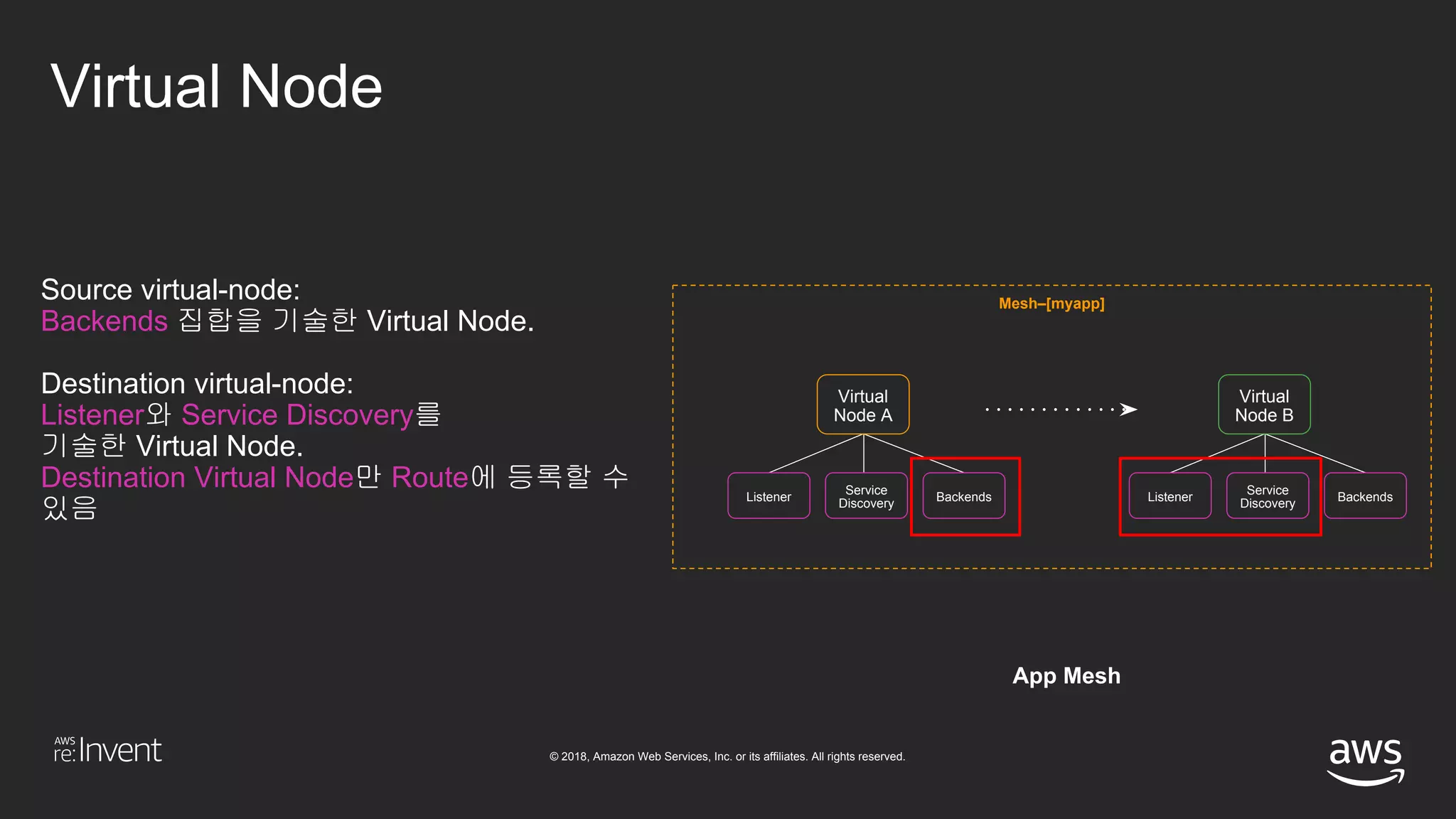Click the Virtual Node B box
The width and height of the screenshot is (1456, 819).
coord(1263,405)
